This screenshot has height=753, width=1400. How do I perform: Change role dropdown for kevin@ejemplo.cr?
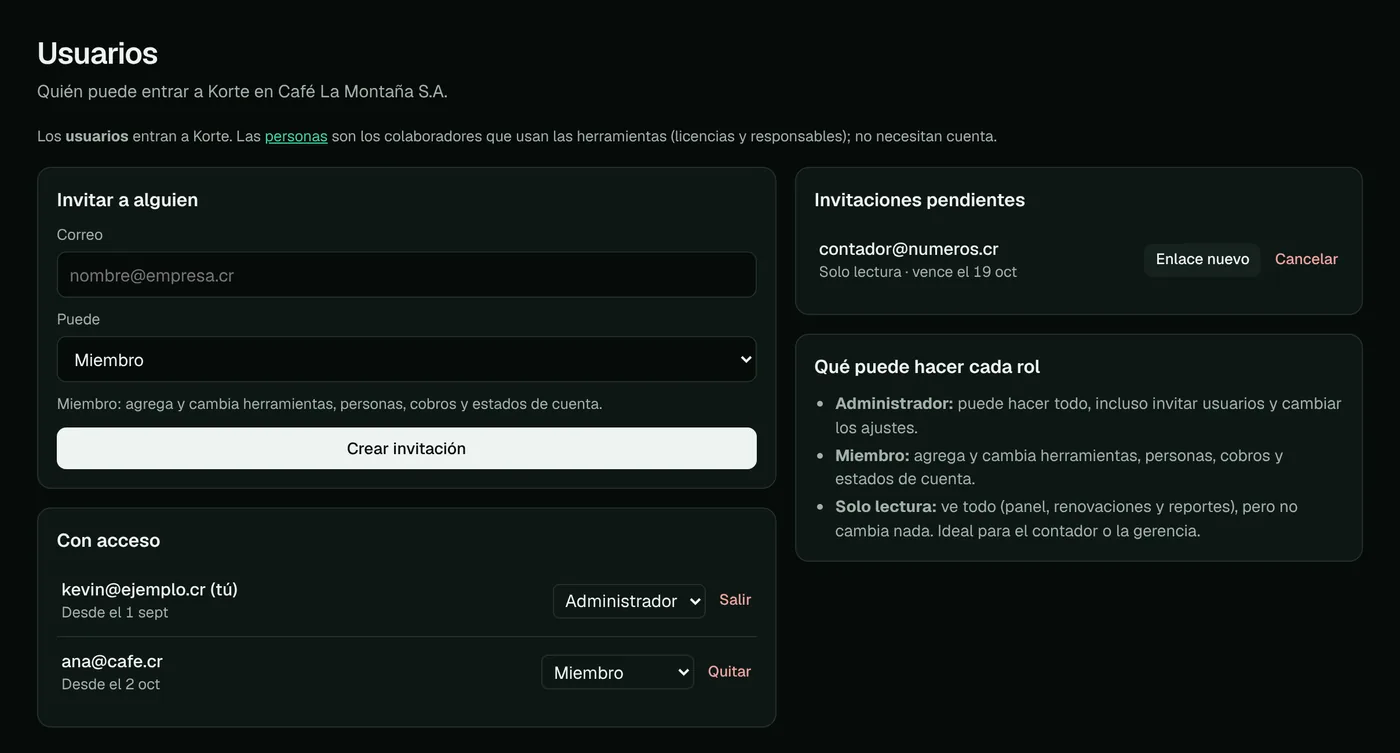[629, 601]
